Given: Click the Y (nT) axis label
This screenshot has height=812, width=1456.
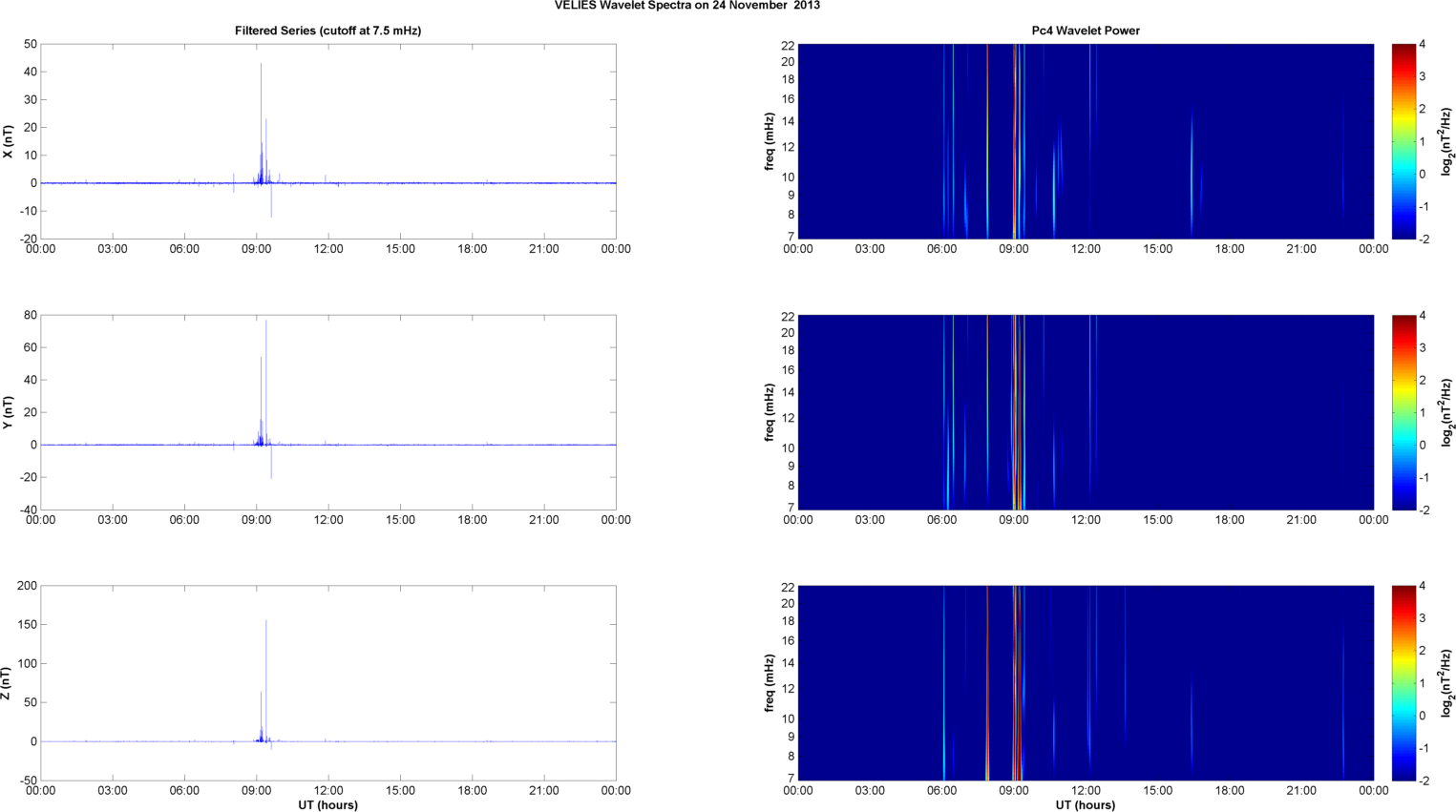Looking at the screenshot, I should point(9,412).
